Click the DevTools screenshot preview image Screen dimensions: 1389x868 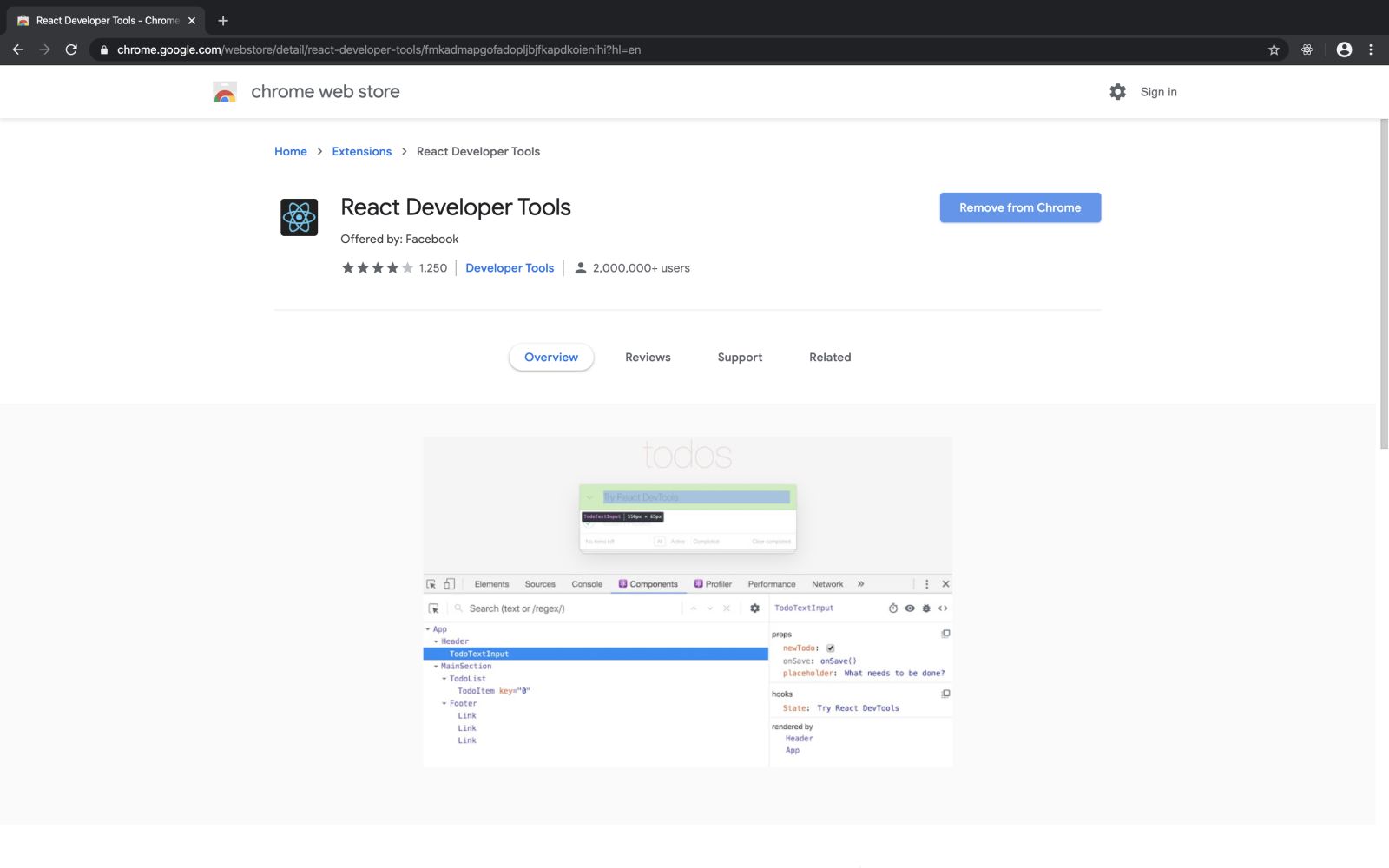[x=688, y=602]
